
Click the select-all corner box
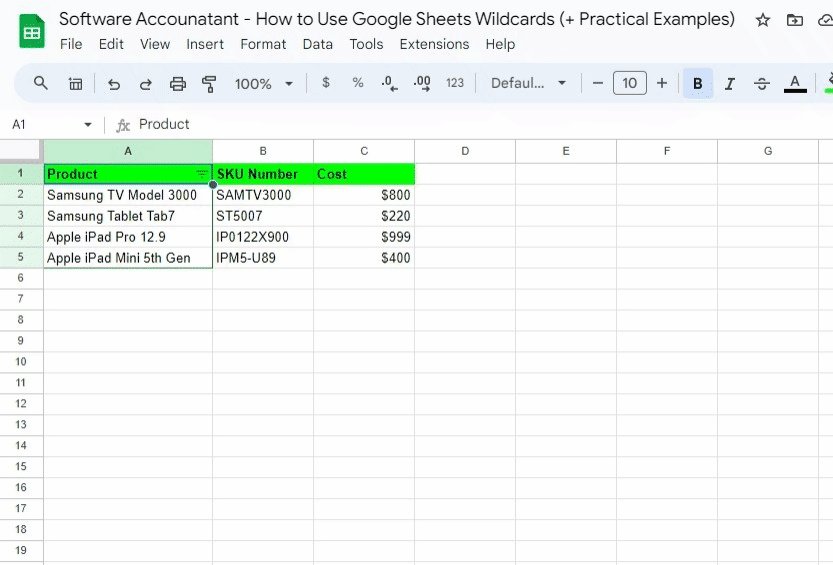21,151
